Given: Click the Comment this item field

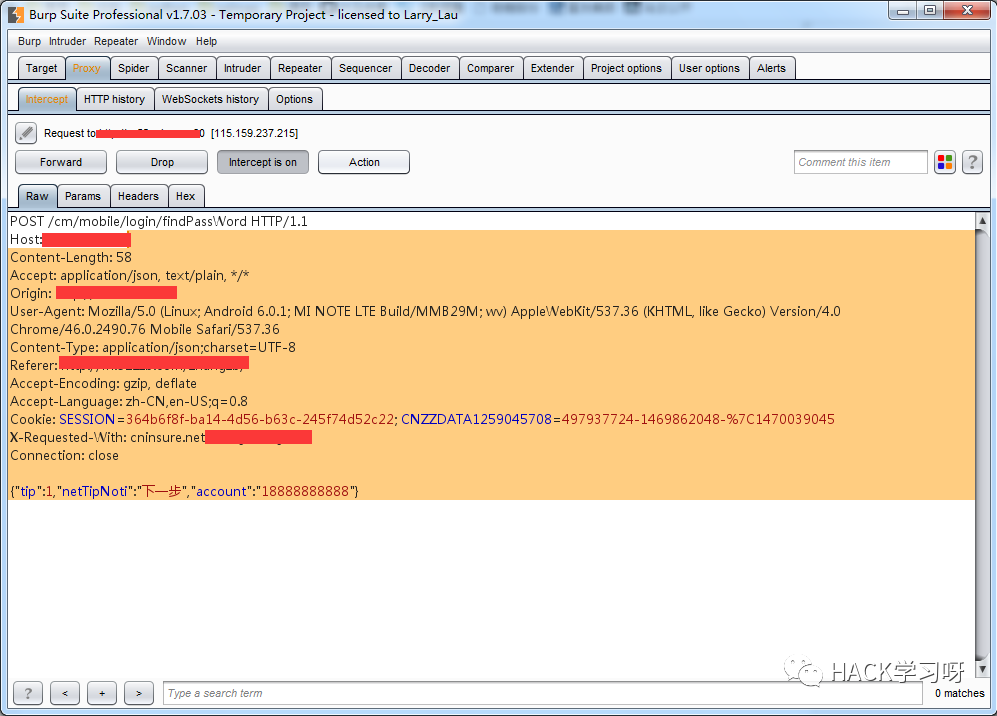Looking at the screenshot, I should tap(860, 162).
